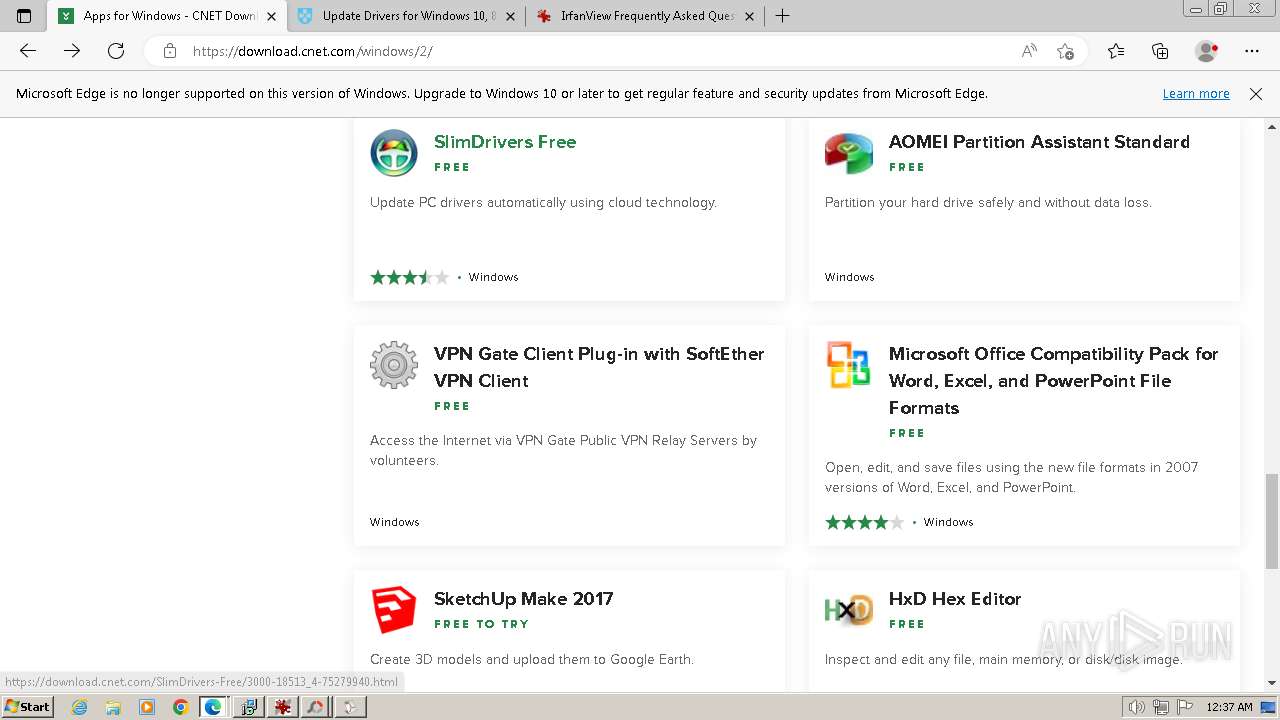Click Microsoft Edge taskbar button
The width and height of the screenshot is (1280, 720).
tap(213, 707)
